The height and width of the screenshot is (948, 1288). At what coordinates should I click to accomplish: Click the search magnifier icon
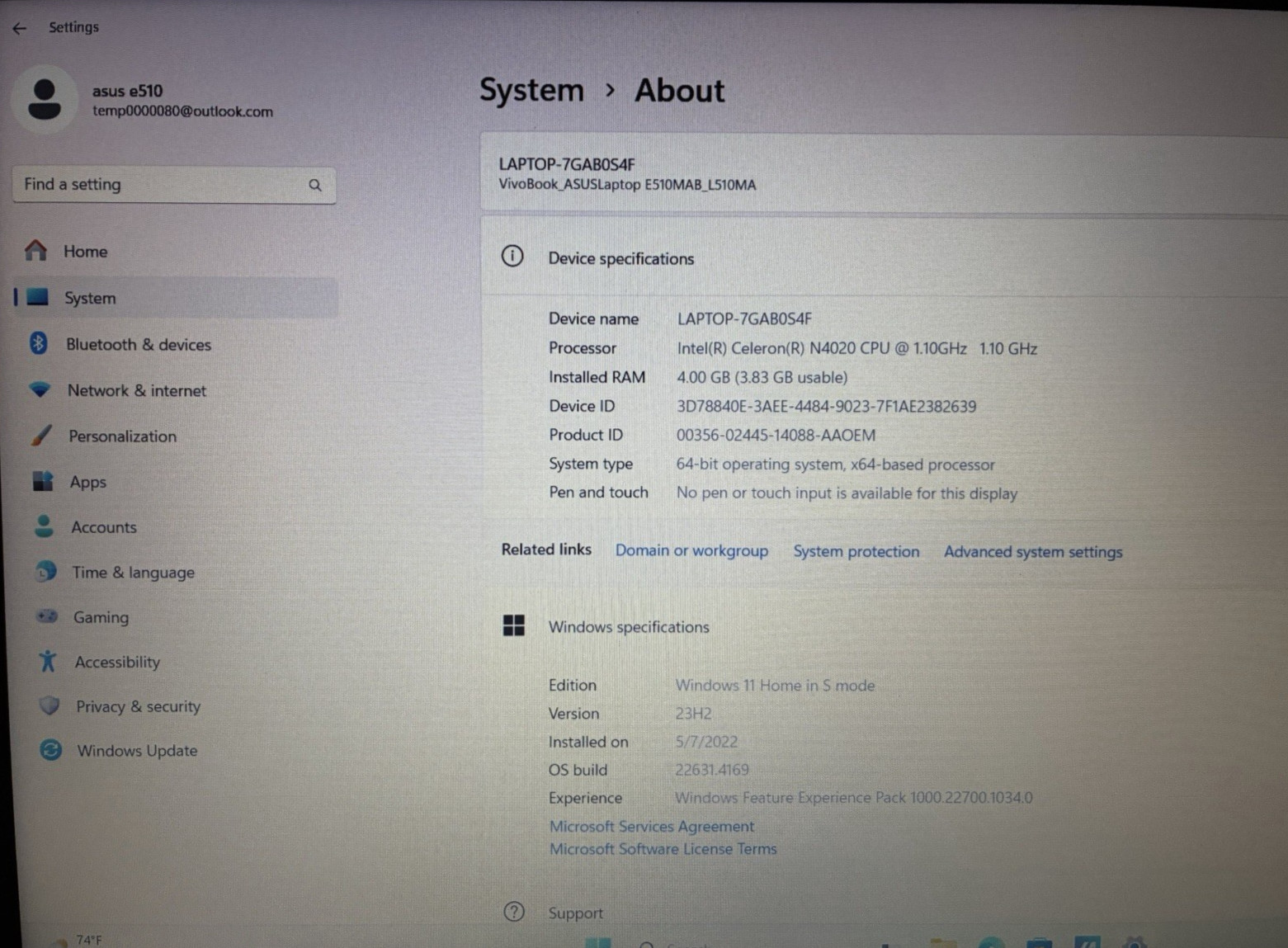(x=315, y=186)
